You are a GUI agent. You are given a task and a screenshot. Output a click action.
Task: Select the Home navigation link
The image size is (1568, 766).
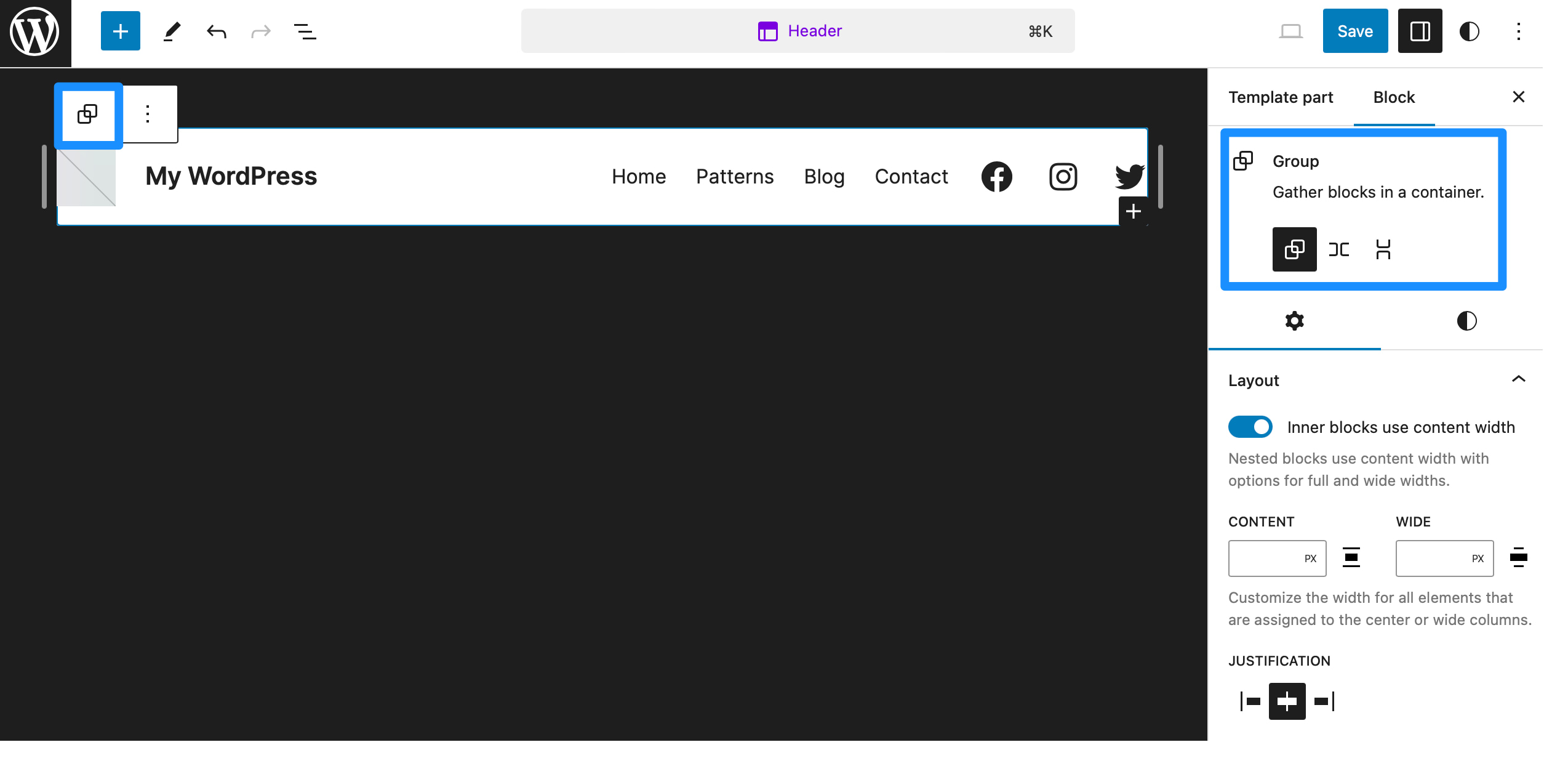coord(639,177)
